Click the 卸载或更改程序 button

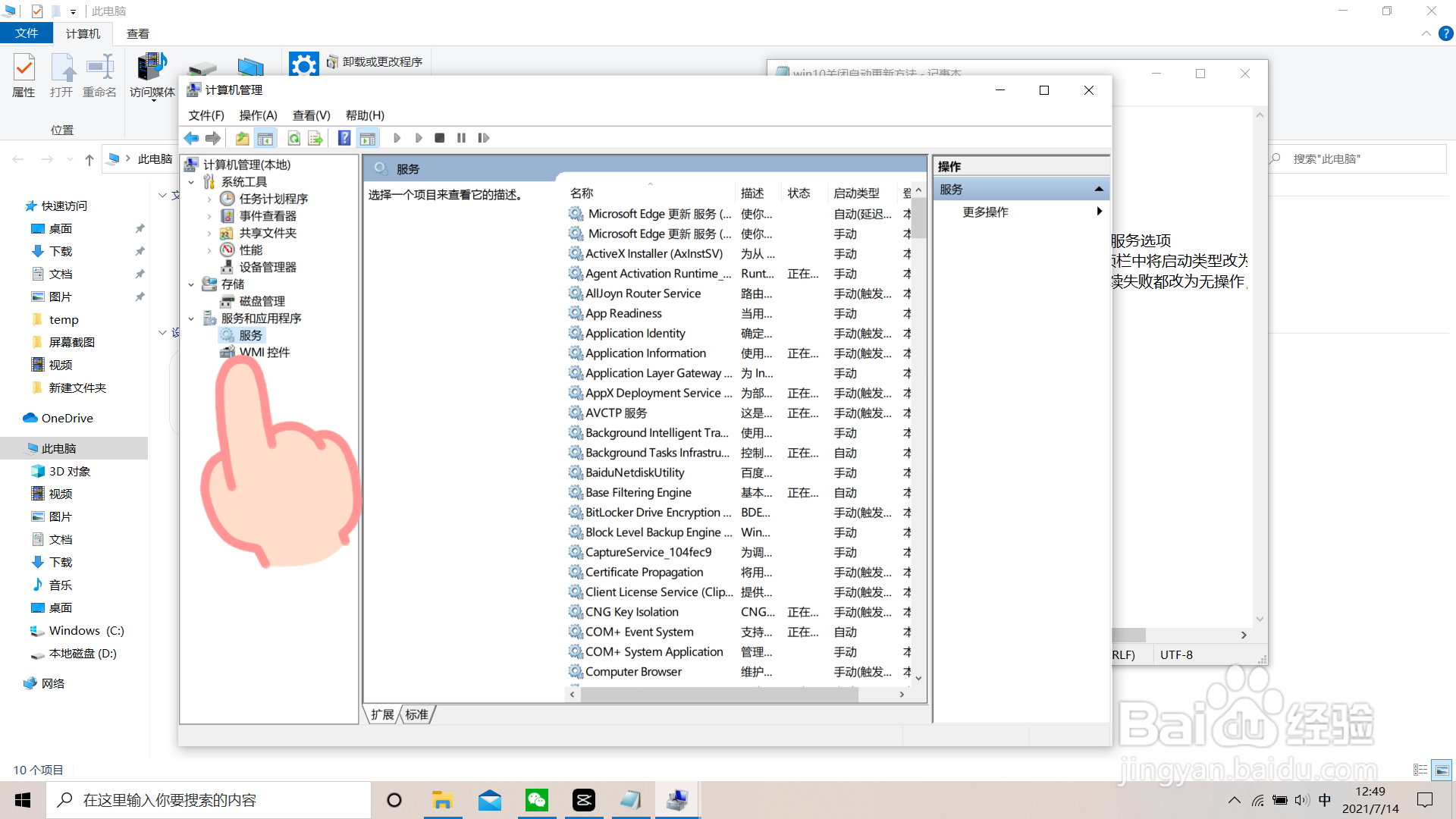coord(375,61)
